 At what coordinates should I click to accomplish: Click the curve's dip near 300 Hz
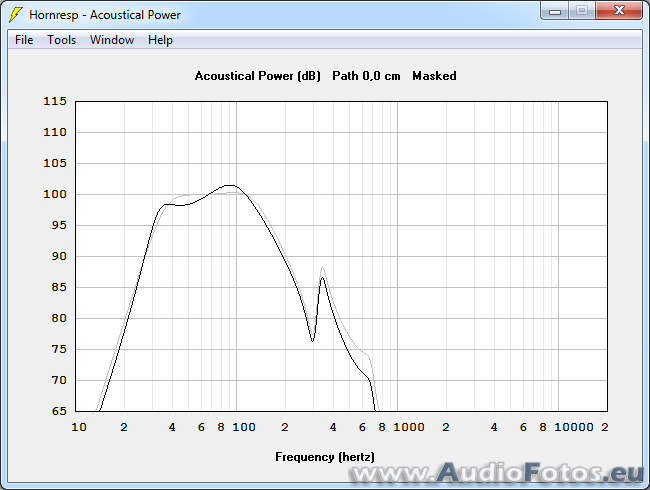(x=312, y=341)
